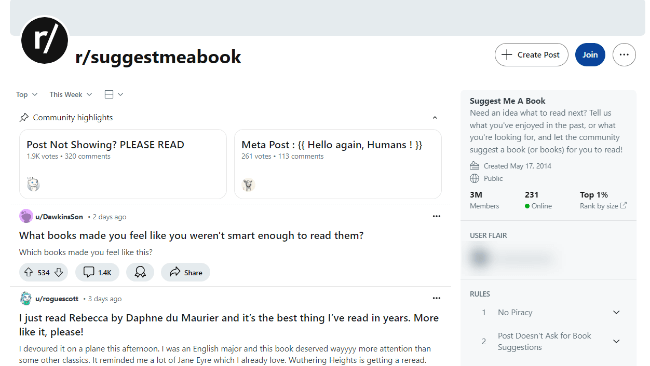650x366 pixels.
Task: Upvote the 534-point post
Action: [x=29, y=272]
